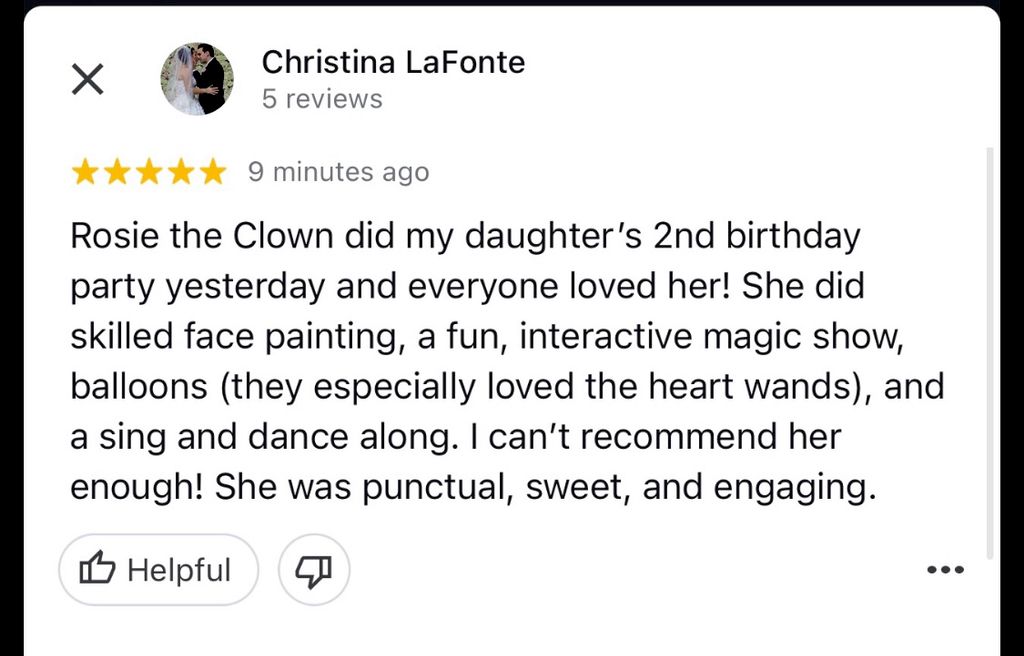Close the review with the X icon
The height and width of the screenshot is (656, 1024).
click(x=88, y=80)
